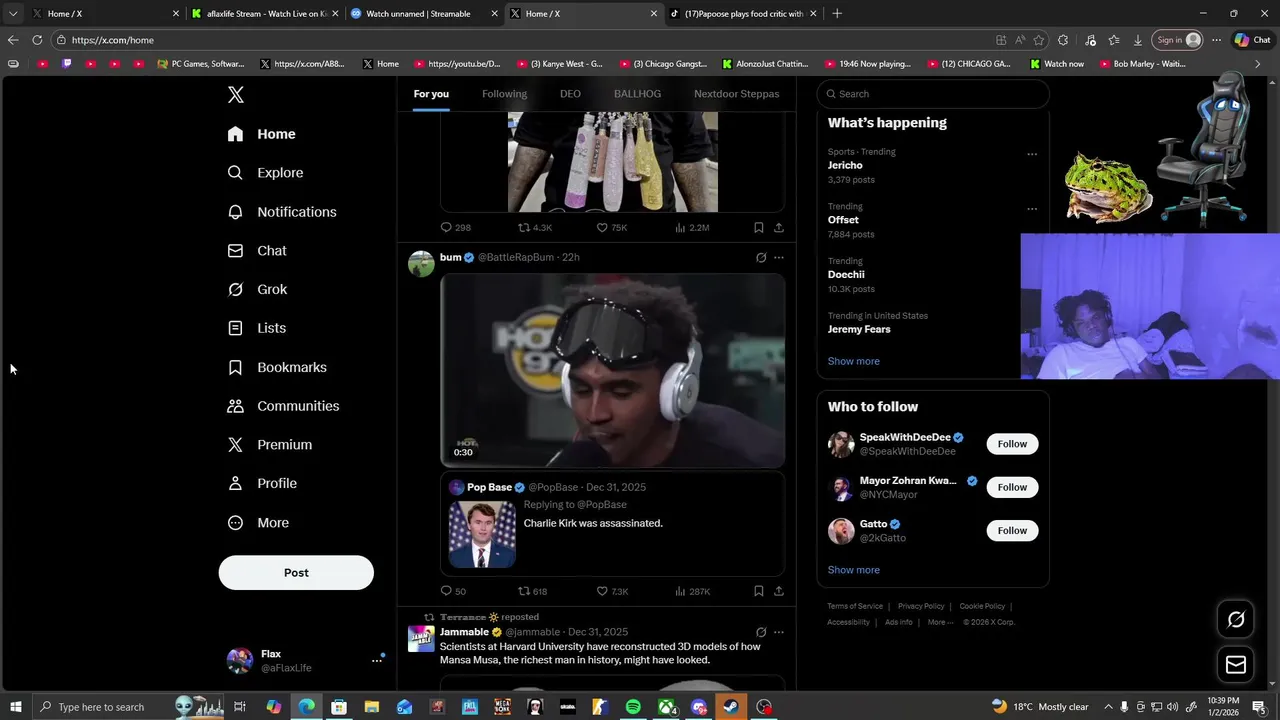This screenshot has height=720, width=1280.
Task: Bookmark the bum post
Action: (759, 591)
